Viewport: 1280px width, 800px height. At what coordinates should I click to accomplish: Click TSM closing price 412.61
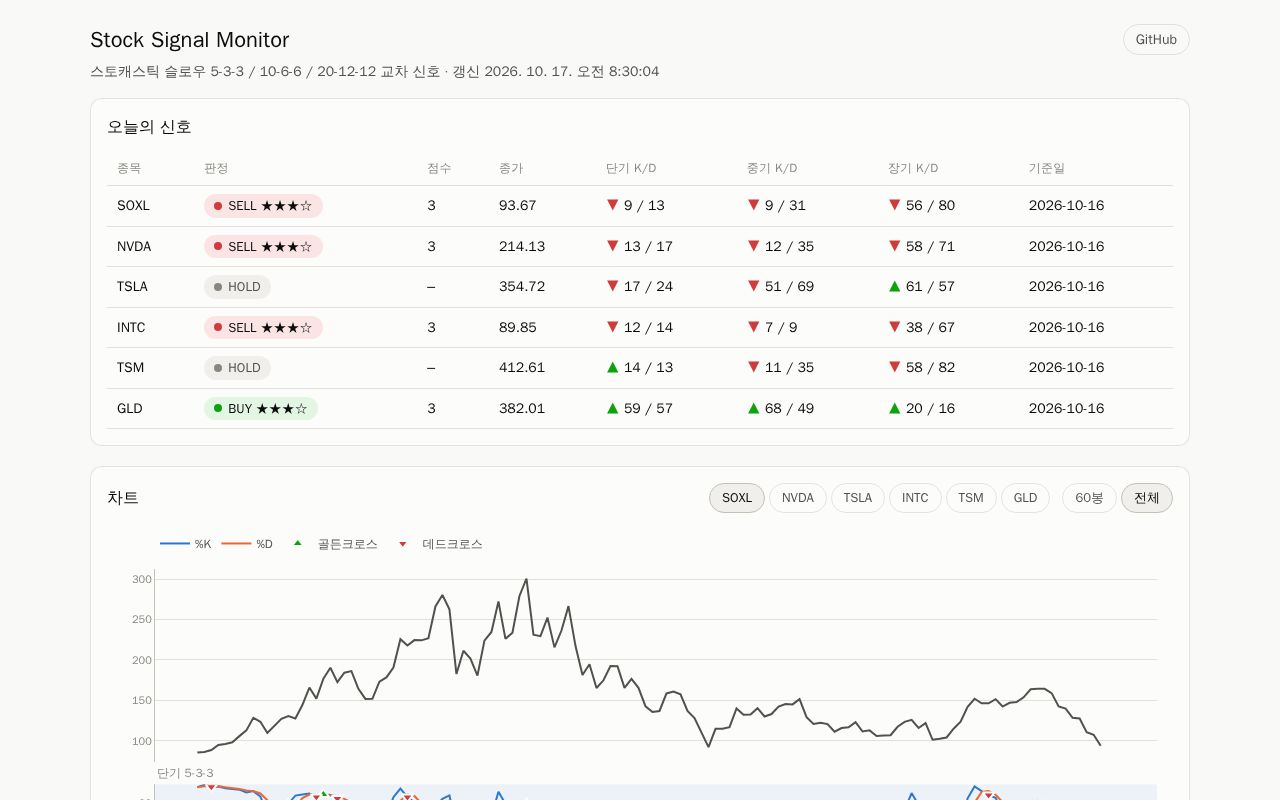tap(522, 368)
